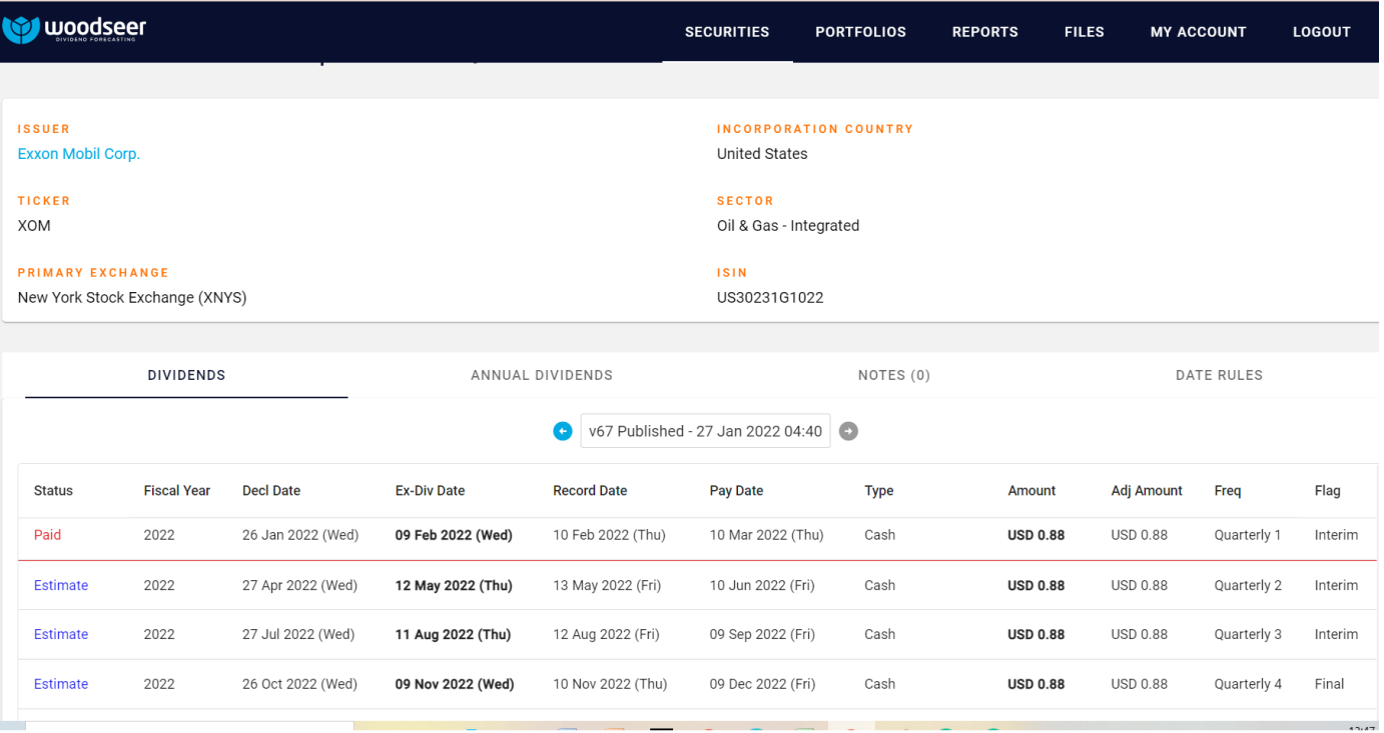Viewport: 1384px width, 733px height.
Task: Select pay date 10 Mar 2022 (Thu)
Action: (767, 535)
